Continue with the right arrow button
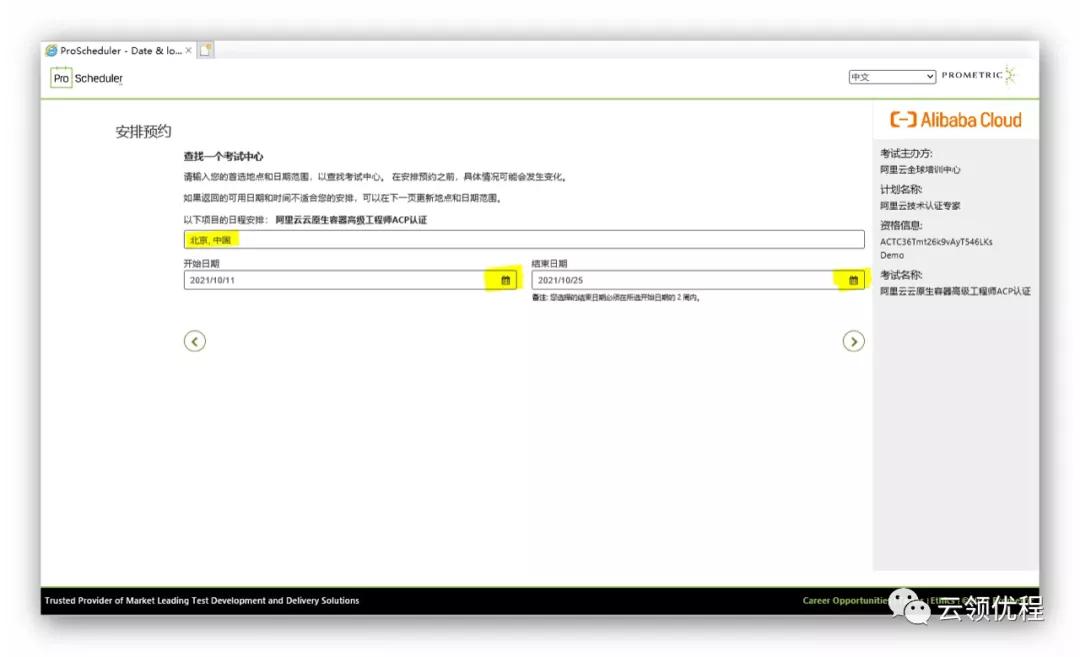 [853, 342]
